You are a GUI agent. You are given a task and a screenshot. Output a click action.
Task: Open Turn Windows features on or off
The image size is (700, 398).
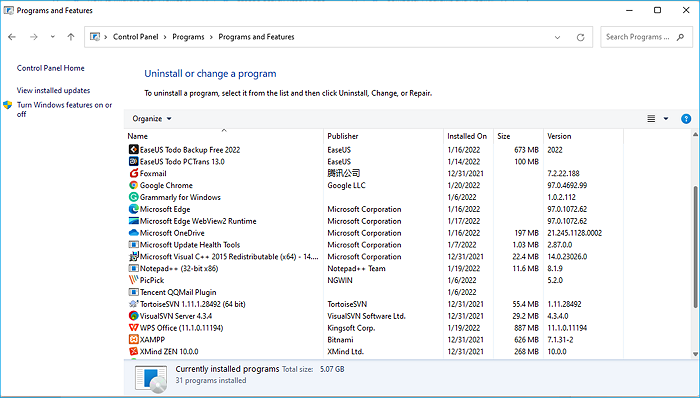[x=64, y=109]
